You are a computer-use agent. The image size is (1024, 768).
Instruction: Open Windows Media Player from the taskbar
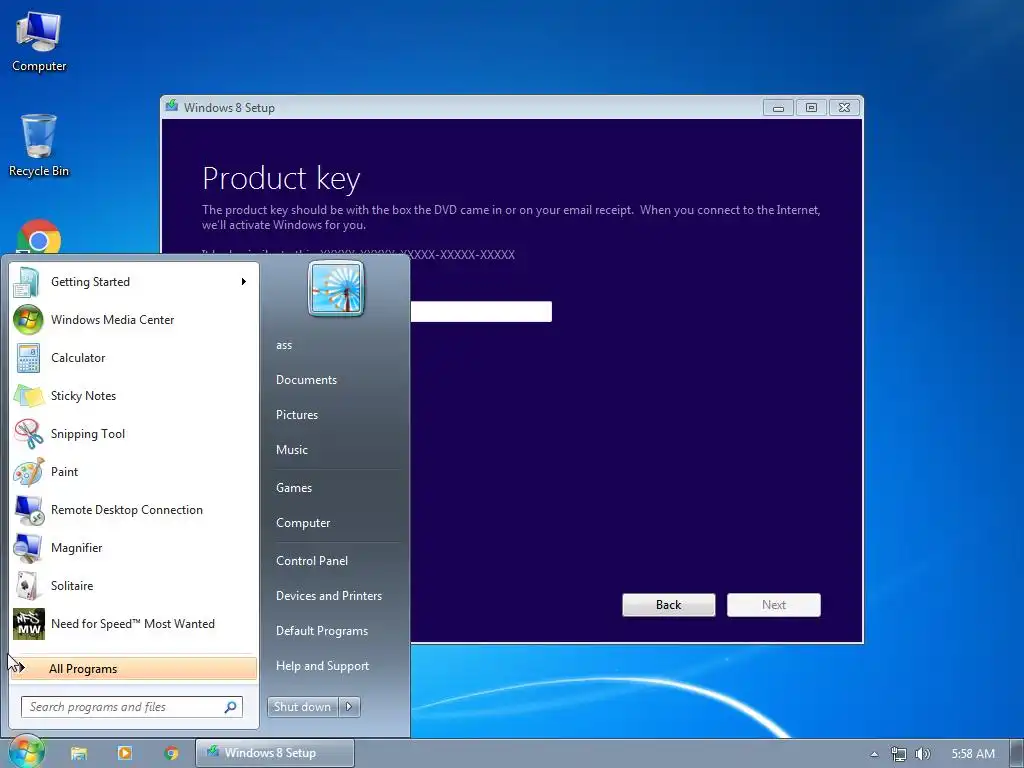pos(125,753)
